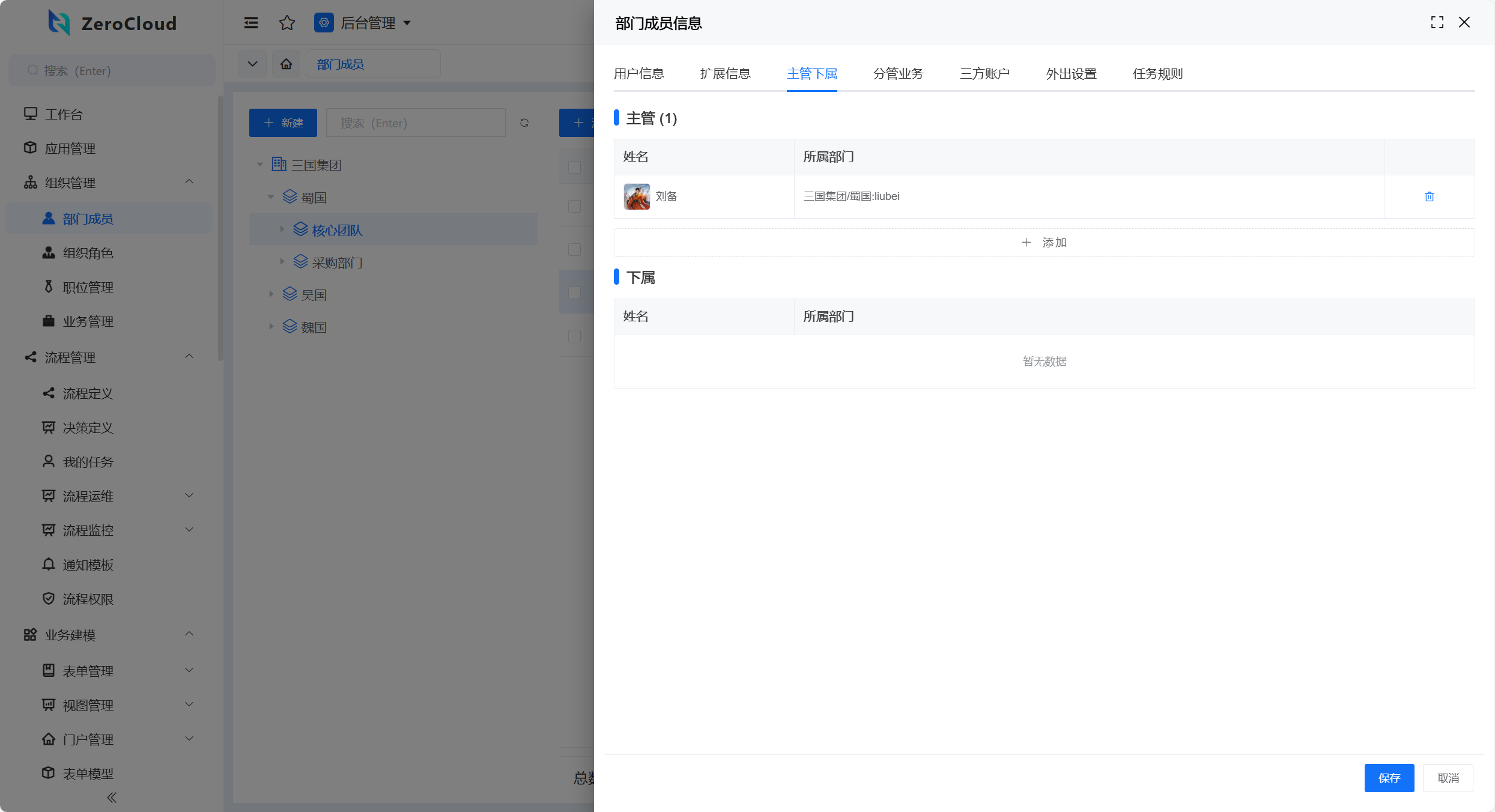The image size is (1495, 812).
Task: Open the 用户信息 tab
Action: point(638,74)
